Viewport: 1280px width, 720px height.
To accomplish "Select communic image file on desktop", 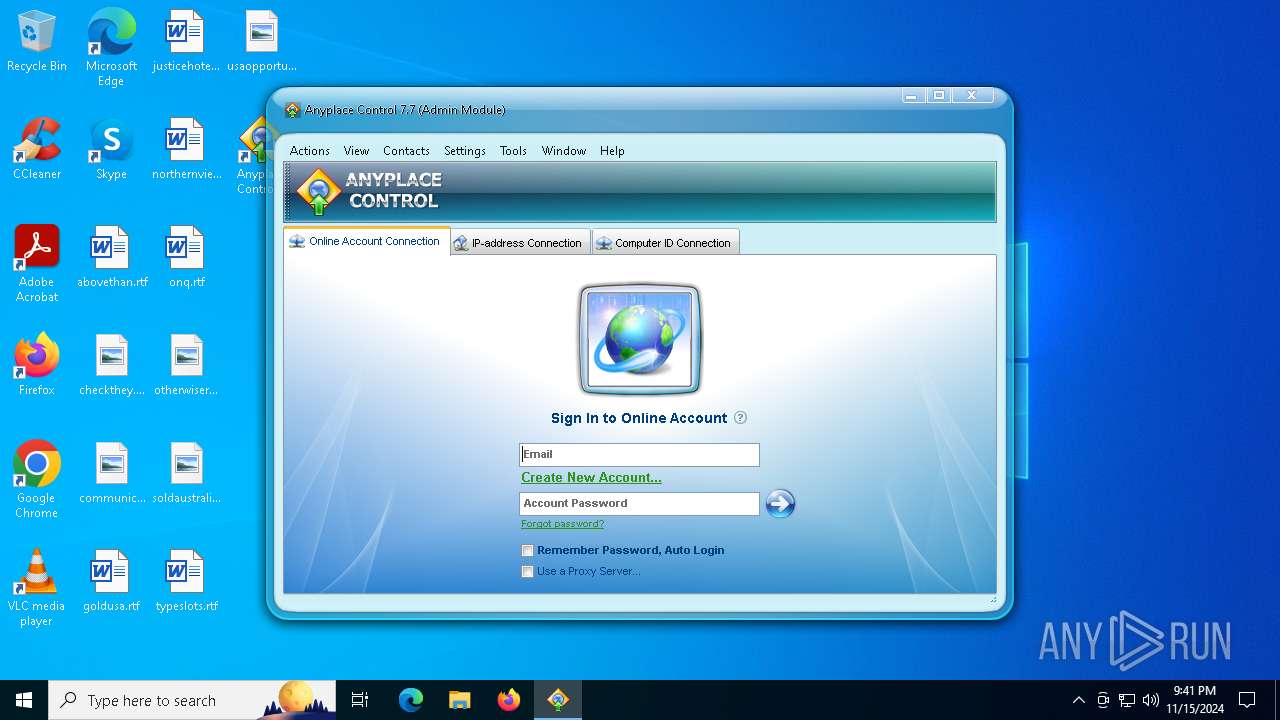I will click(x=112, y=474).
